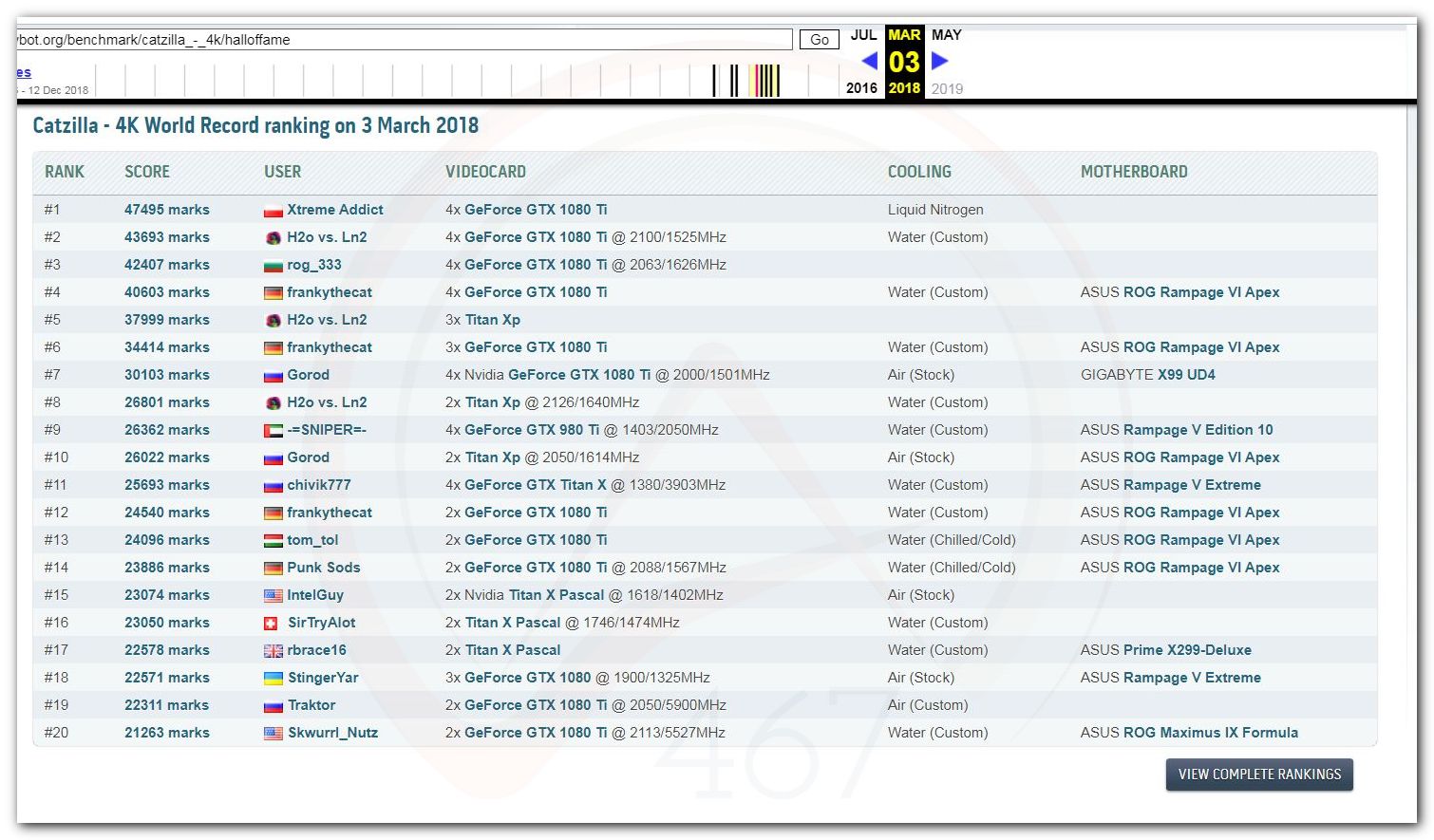Viewport: 1434px width, 840px height.
Task: View rbrace16 user profile
Action: pyautogui.click(x=317, y=650)
